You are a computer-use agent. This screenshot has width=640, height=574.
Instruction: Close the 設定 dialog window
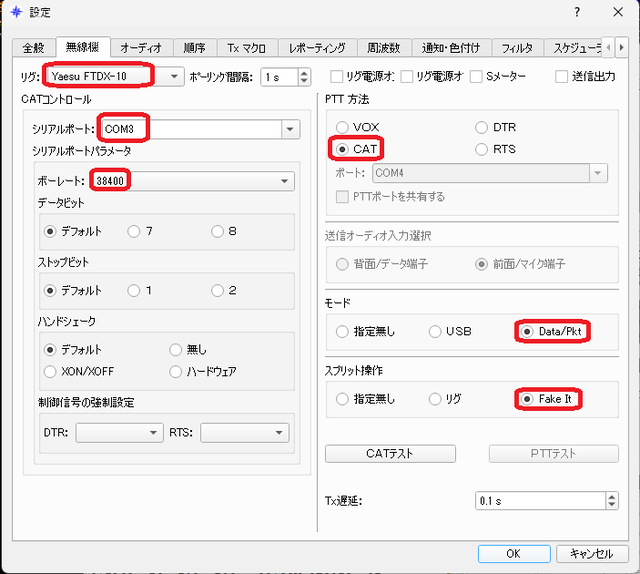[x=618, y=12]
